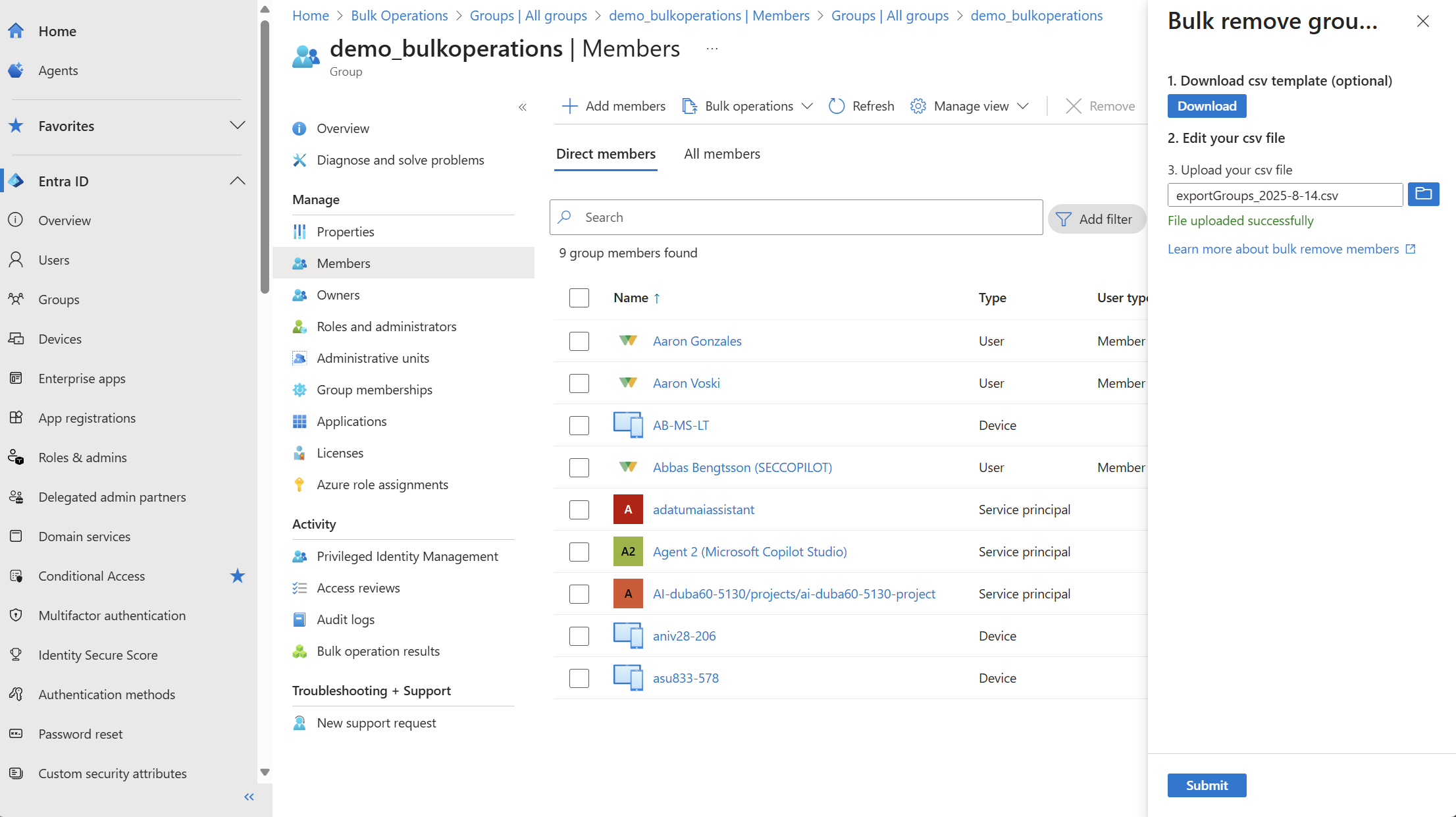Screen dimensions: 1456x817
Task: Select the checkbox beside AB-MS-LT device
Action: 579,425
